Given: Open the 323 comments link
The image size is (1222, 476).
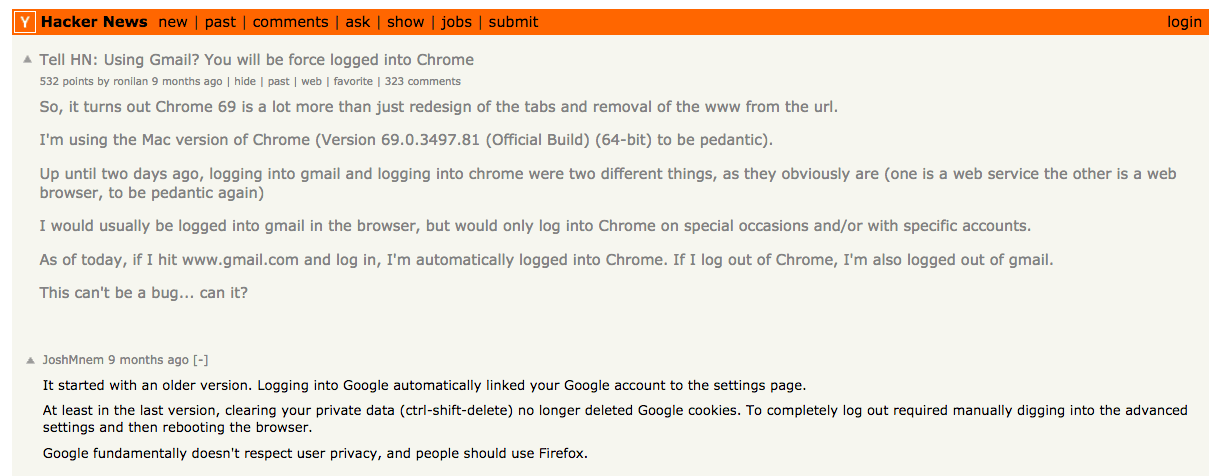Looking at the screenshot, I should click(x=423, y=82).
